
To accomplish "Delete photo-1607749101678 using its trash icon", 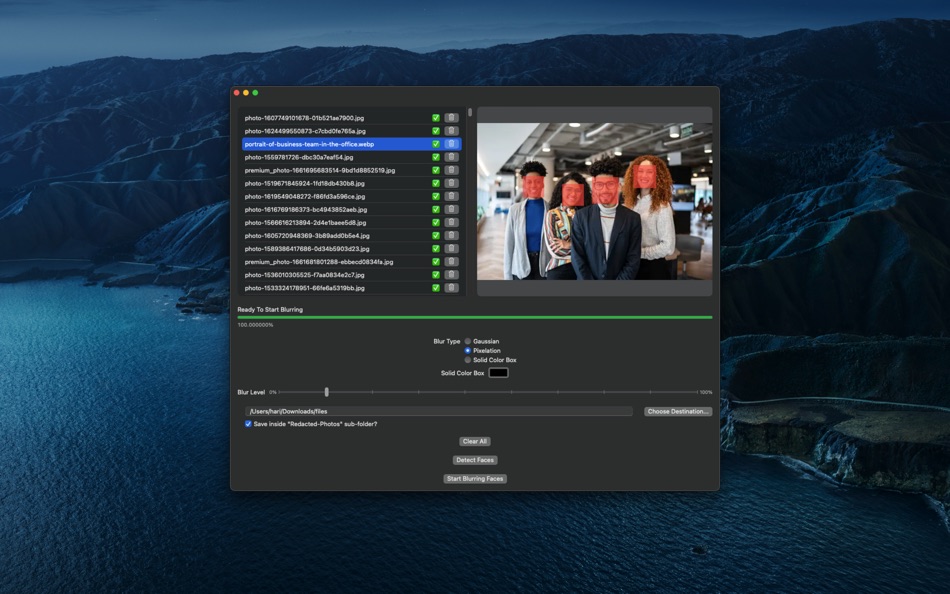I will 451,118.
